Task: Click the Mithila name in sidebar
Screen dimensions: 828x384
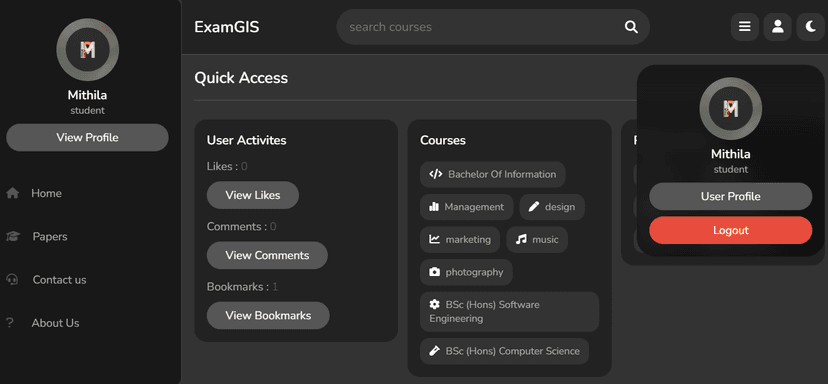Action: (87, 95)
